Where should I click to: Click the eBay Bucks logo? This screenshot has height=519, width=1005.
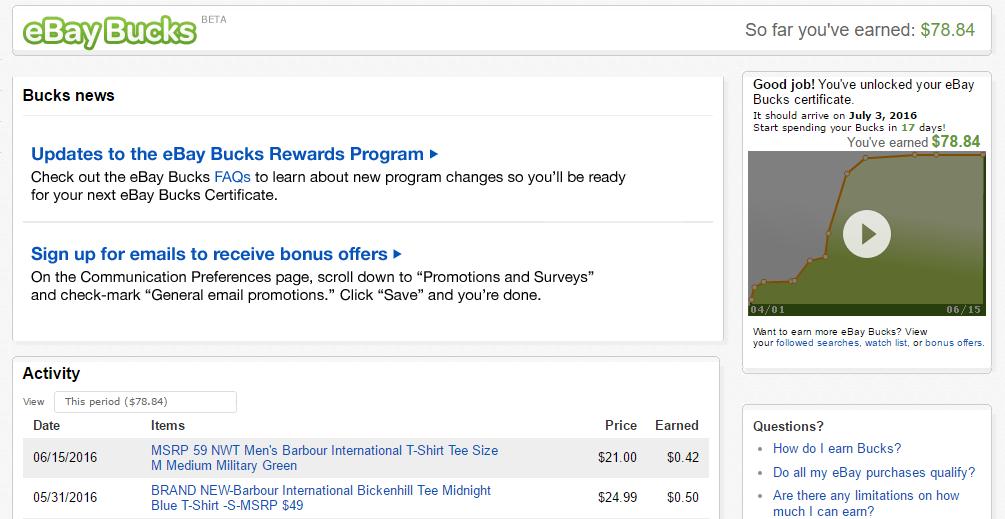tap(109, 30)
